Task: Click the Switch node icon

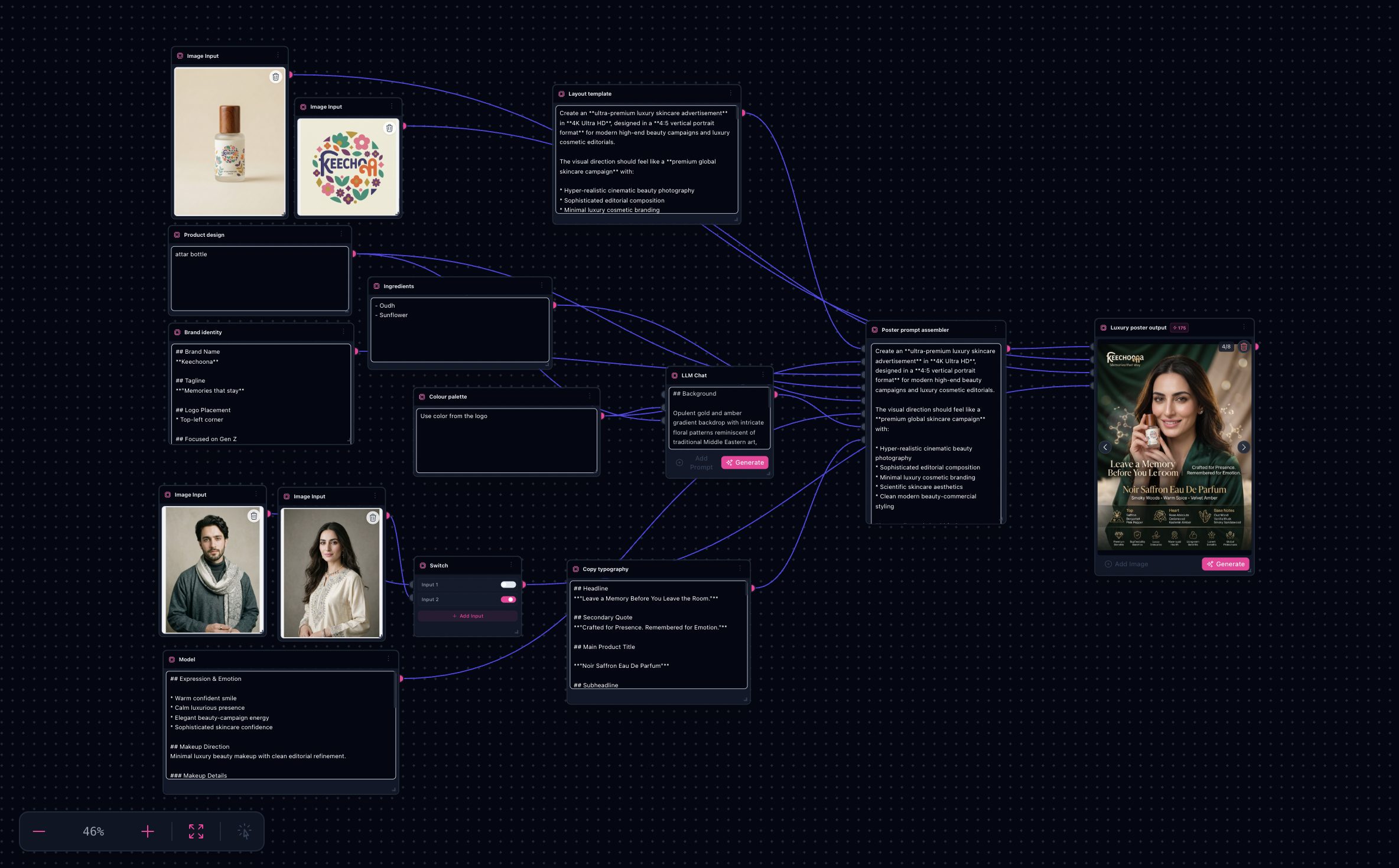Action: [422, 566]
